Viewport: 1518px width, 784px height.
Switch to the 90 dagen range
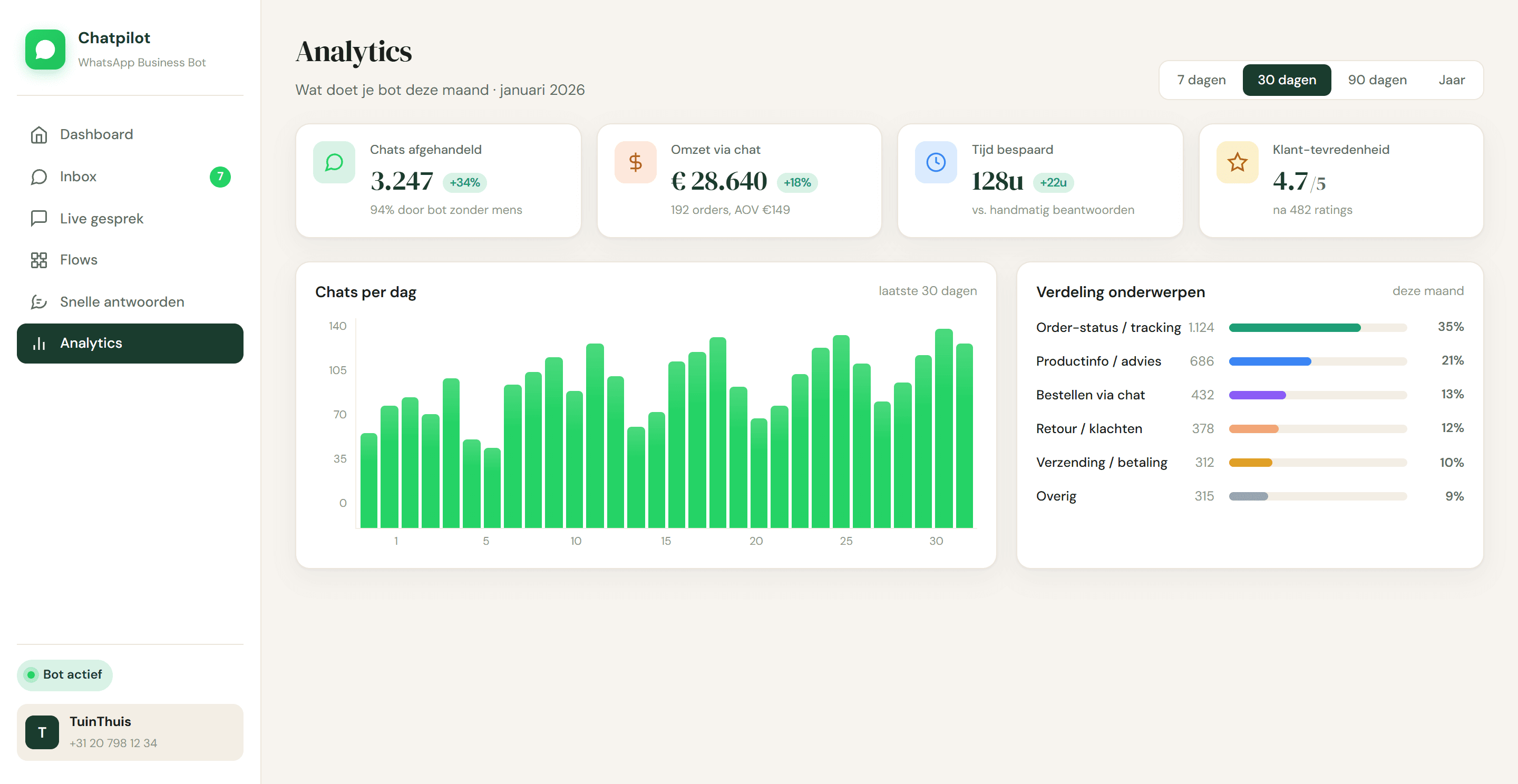click(1377, 80)
